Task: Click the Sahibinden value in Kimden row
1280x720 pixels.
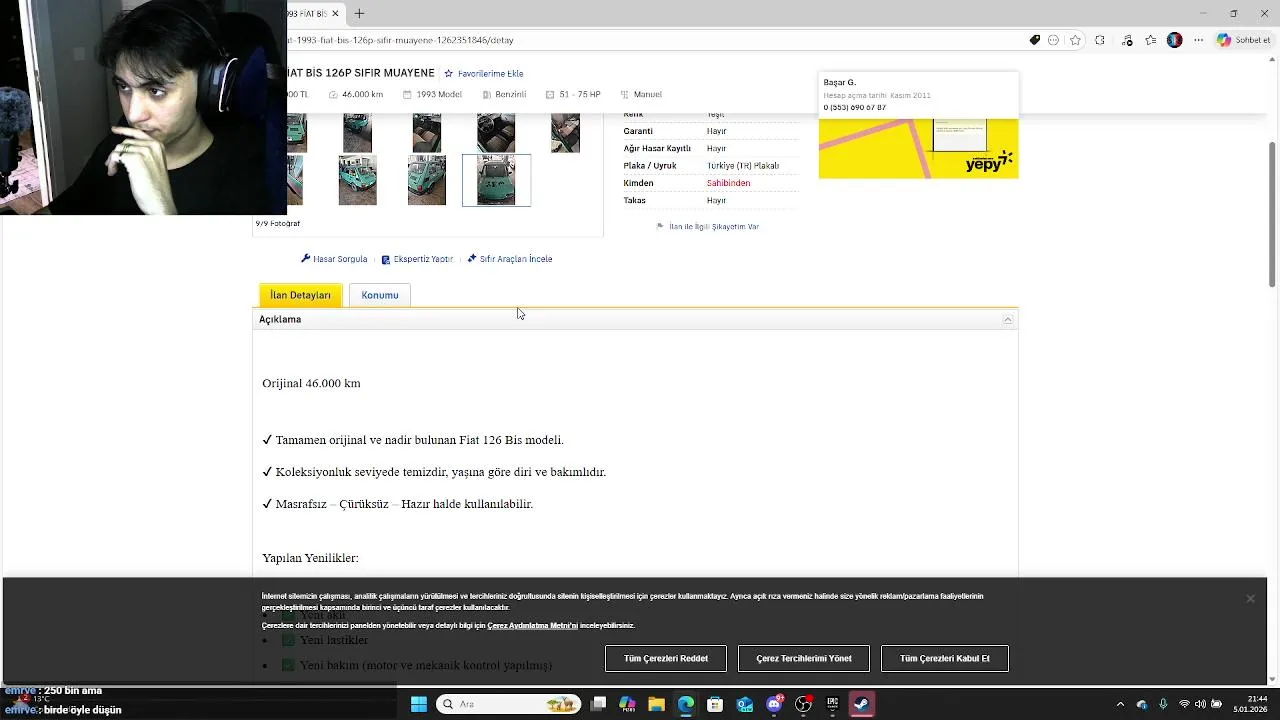Action: 728,183
